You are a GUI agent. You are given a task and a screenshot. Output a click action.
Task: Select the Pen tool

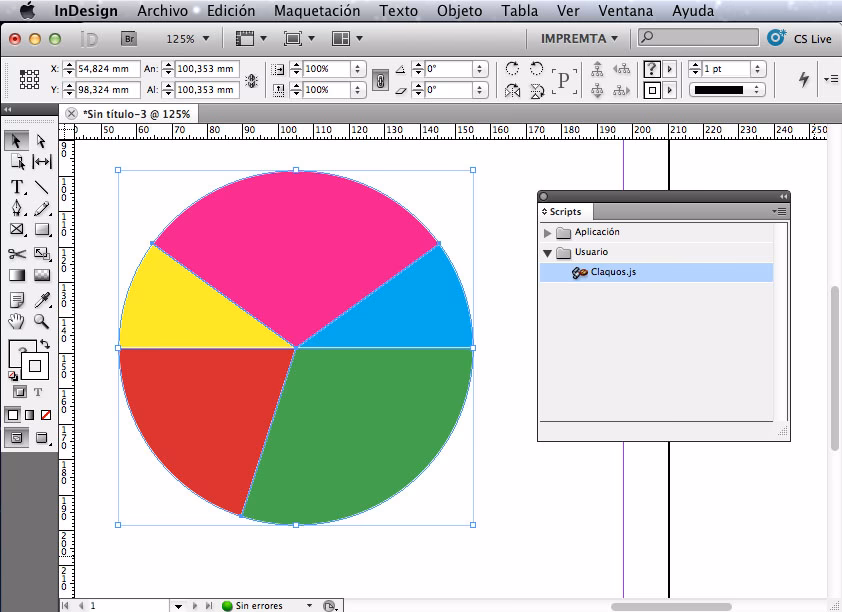16,206
